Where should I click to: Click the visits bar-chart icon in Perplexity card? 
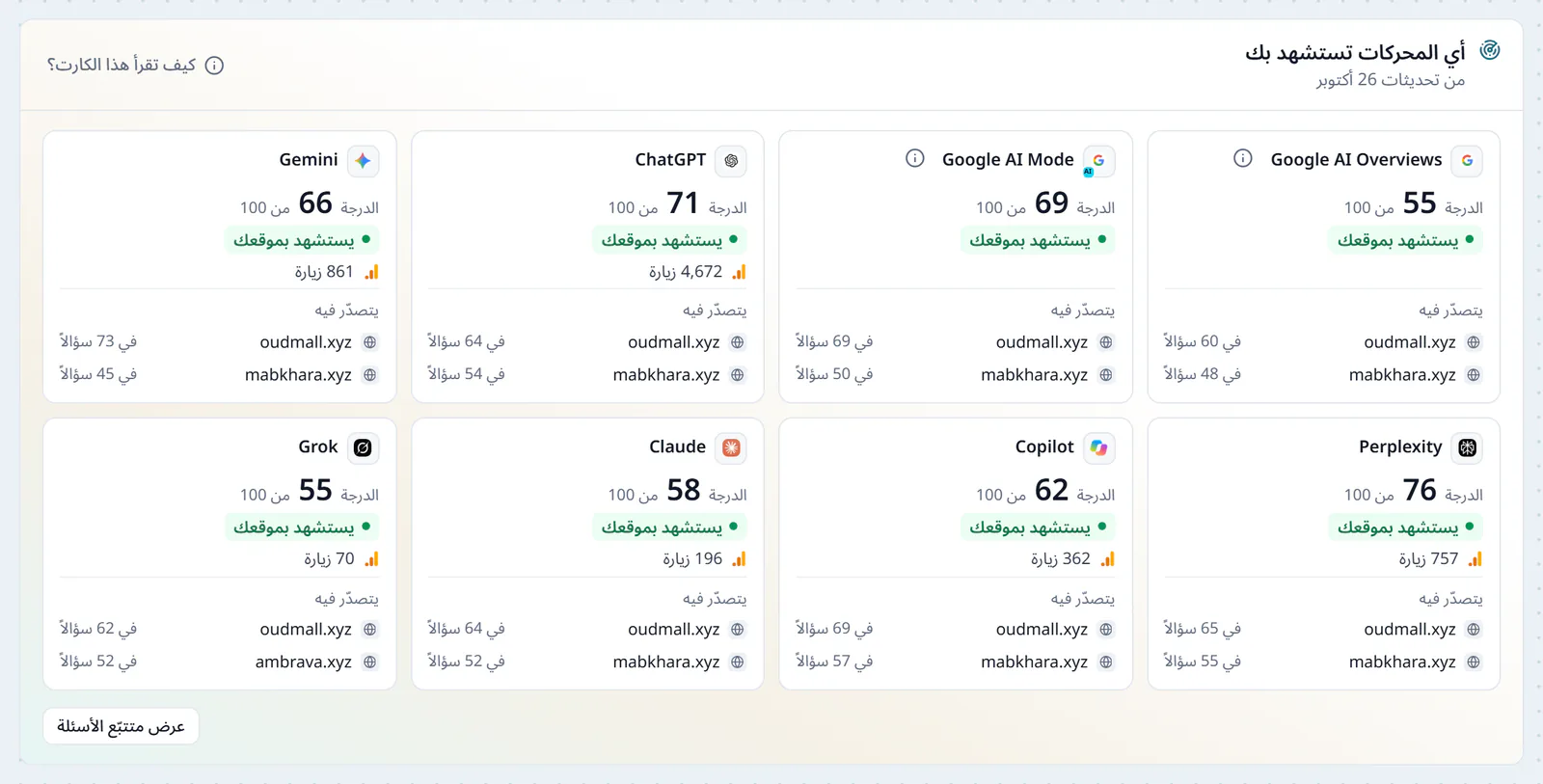pos(1475,559)
